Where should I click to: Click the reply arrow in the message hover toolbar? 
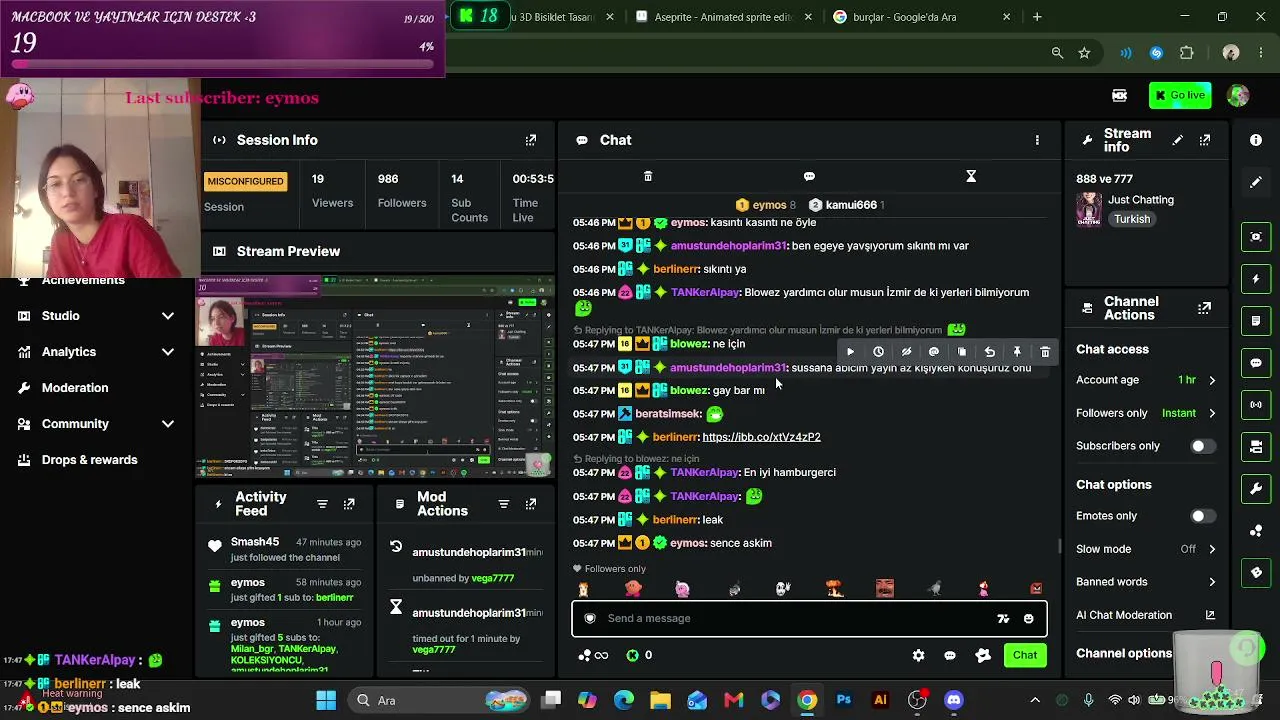point(990,352)
